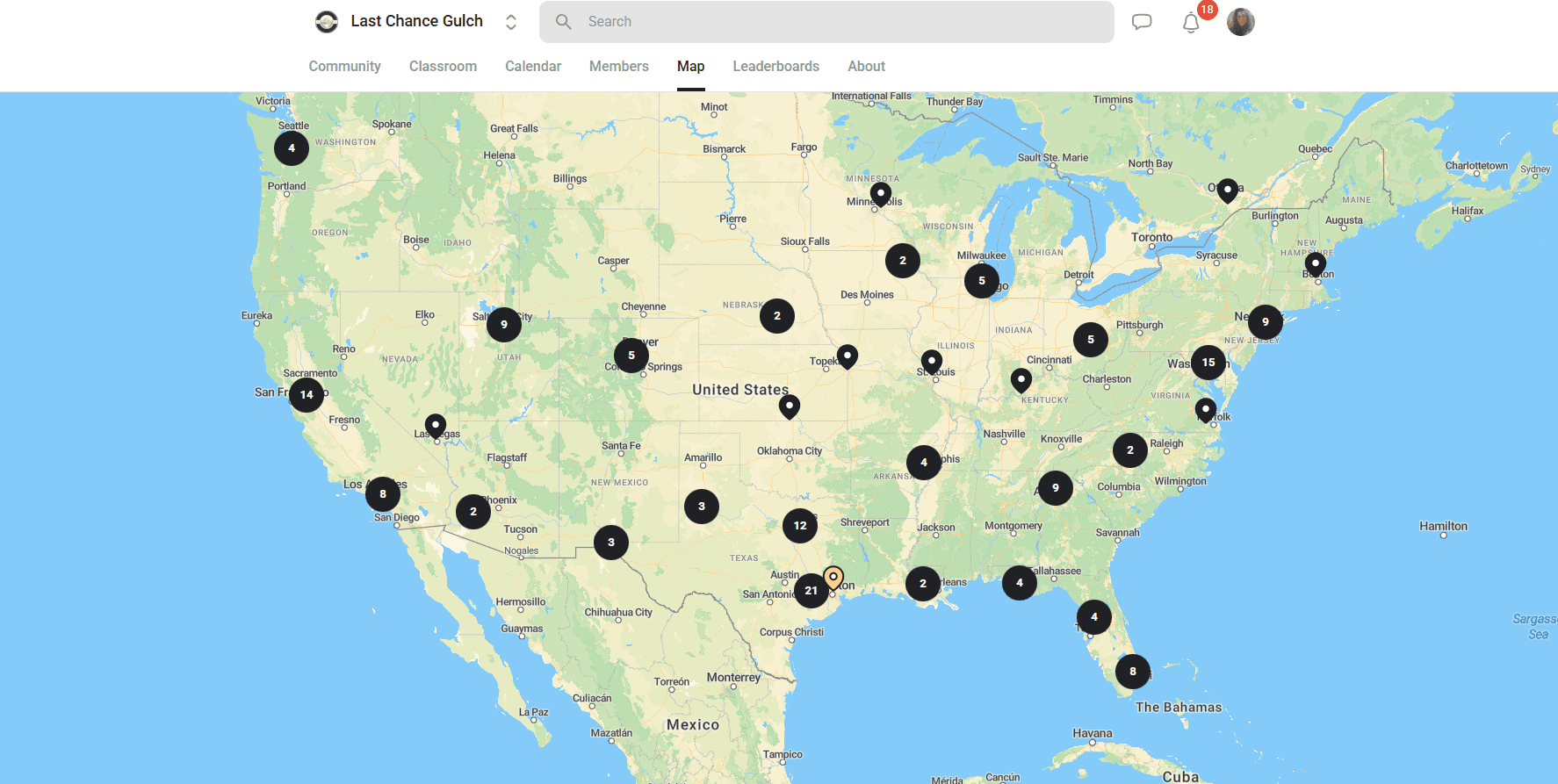The image size is (1558, 784).
Task: Click the Last Chance Gulch community name
Action: (416, 21)
